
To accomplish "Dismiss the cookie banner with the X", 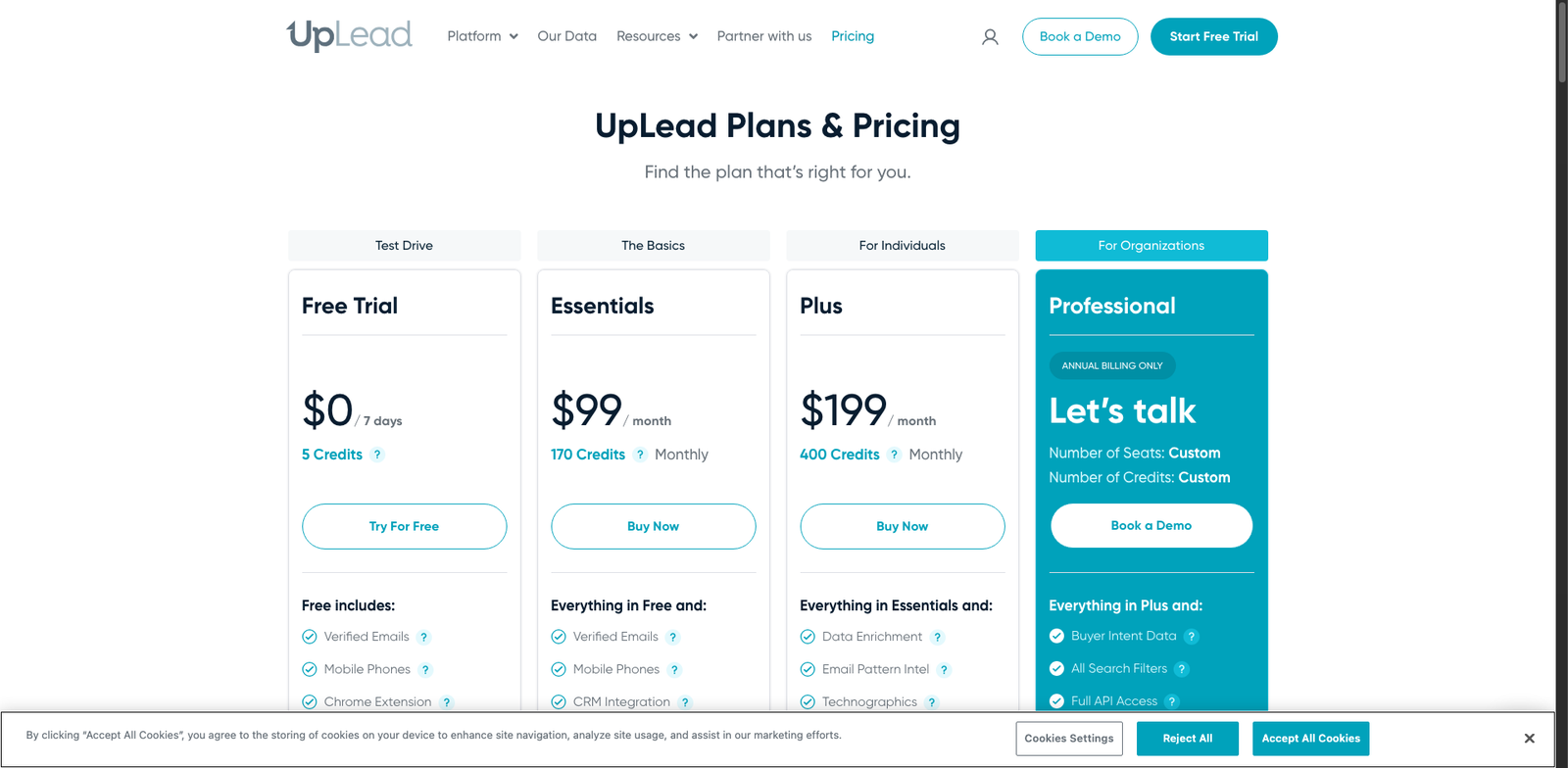I will coord(1529,738).
